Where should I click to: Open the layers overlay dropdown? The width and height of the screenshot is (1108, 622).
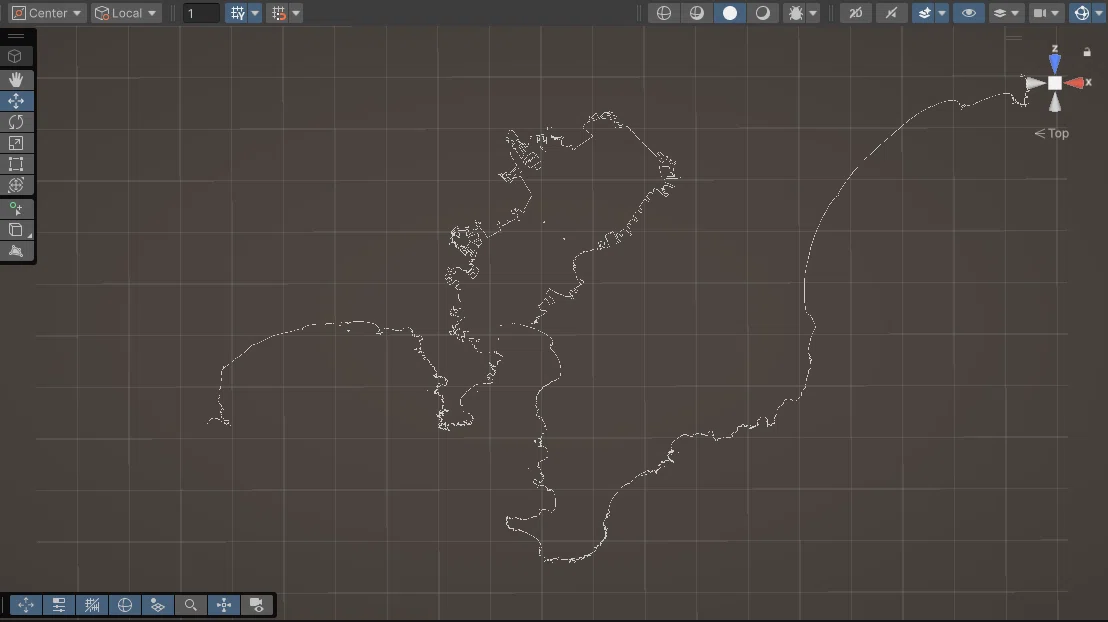tap(1006, 13)
